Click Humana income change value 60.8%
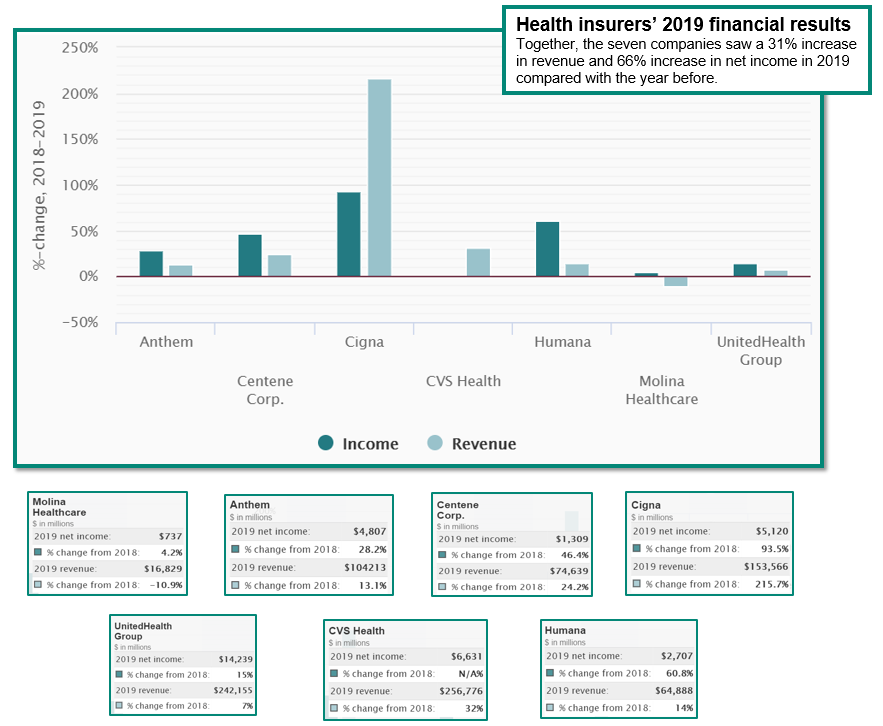Image resolution: width=883 pixels, height=726 pixels. click(x=680, y=673)
